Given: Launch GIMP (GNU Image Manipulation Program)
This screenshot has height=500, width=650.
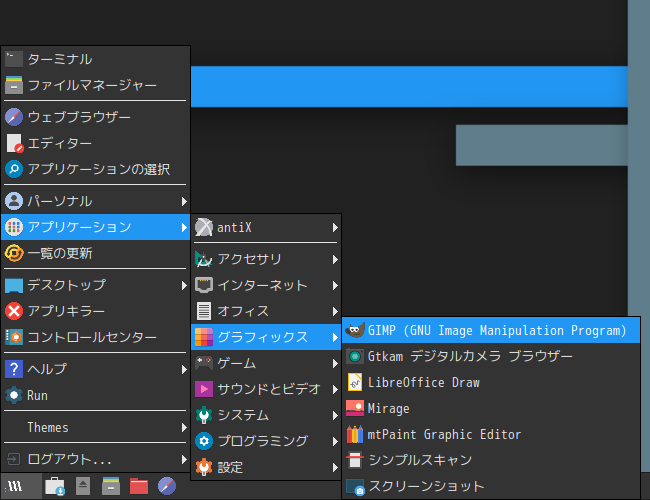Looking at the screenshot, I should [491, 330].
